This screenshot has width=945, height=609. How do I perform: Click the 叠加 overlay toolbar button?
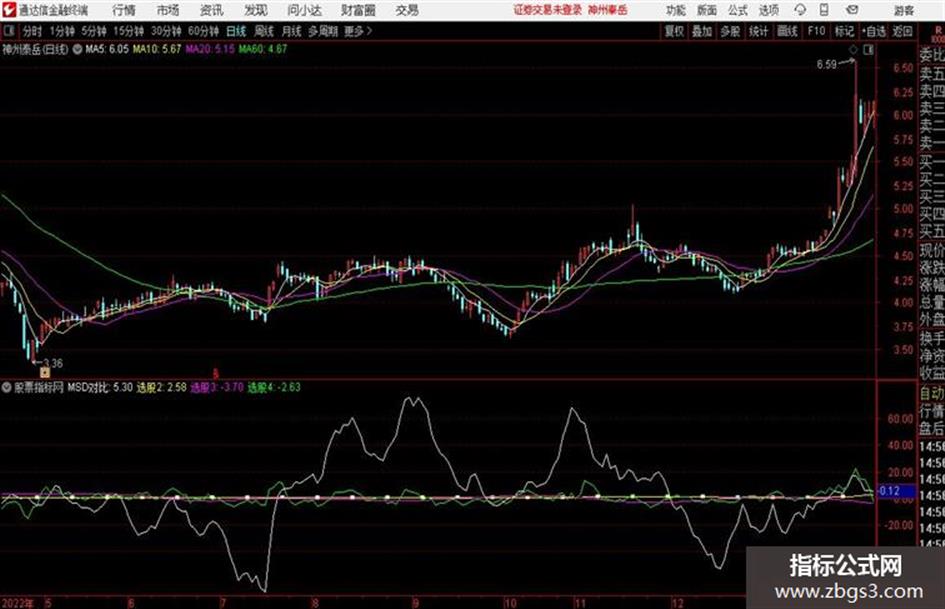(x=702, y=31)
